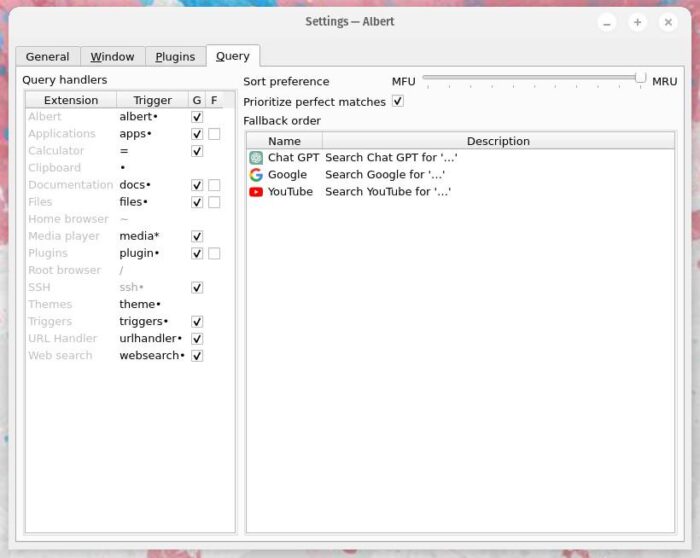
Task: Toggle the G checkbox for Documentation
Action: point(197,185)
